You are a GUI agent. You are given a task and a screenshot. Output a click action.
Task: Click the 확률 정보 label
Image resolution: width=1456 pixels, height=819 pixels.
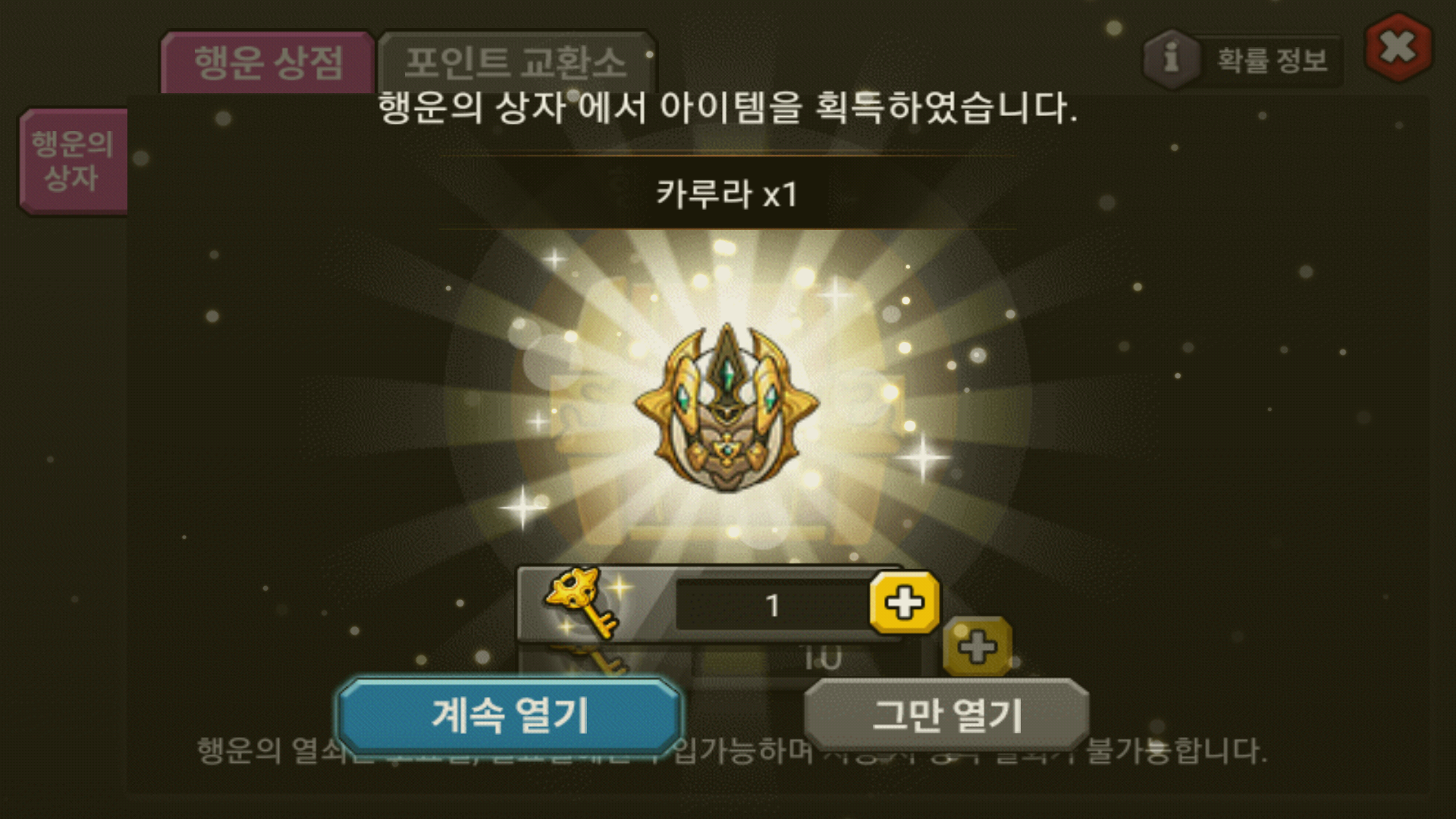(1272, 61)
